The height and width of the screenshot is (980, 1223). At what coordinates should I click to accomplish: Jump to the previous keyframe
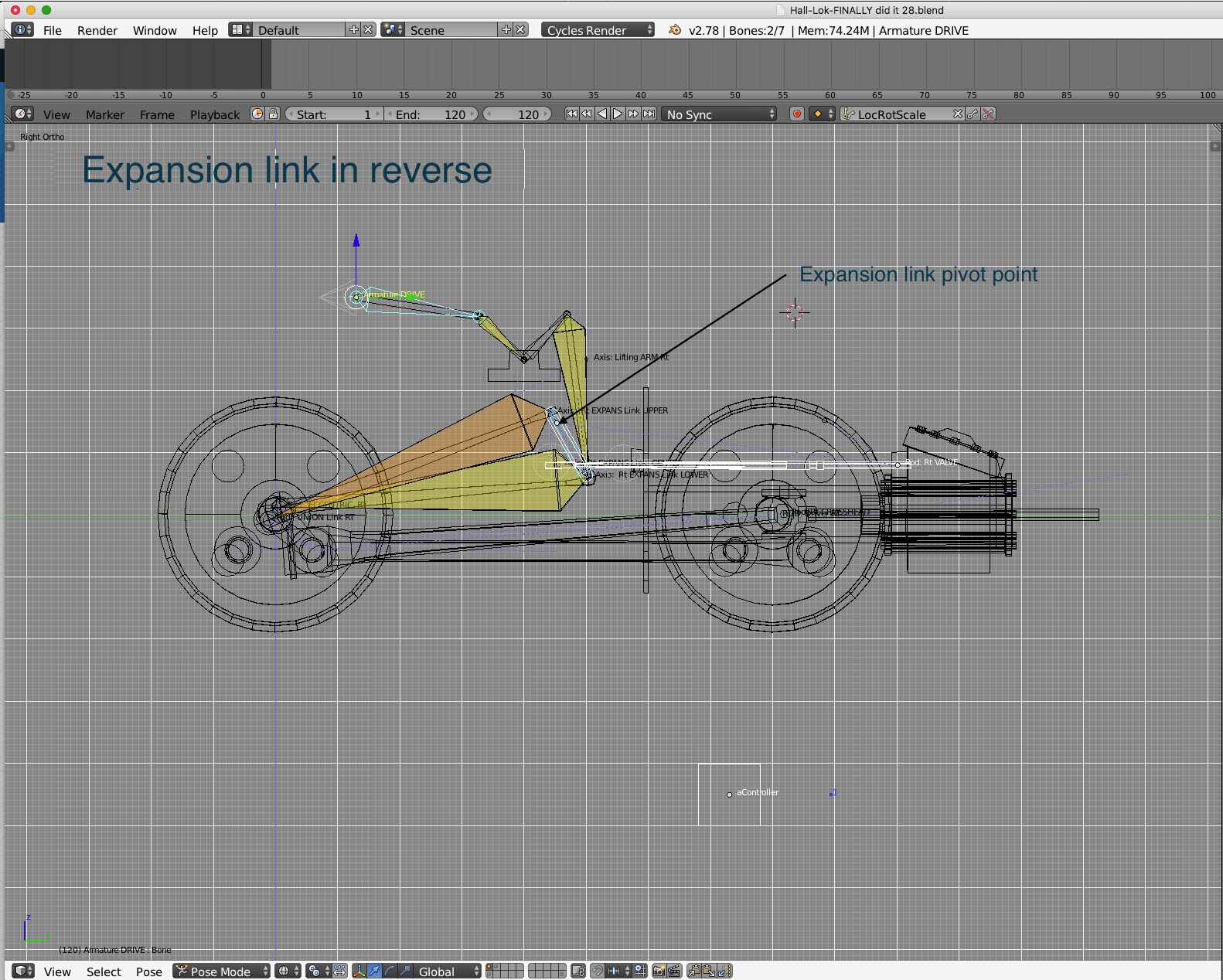(587, 114)
